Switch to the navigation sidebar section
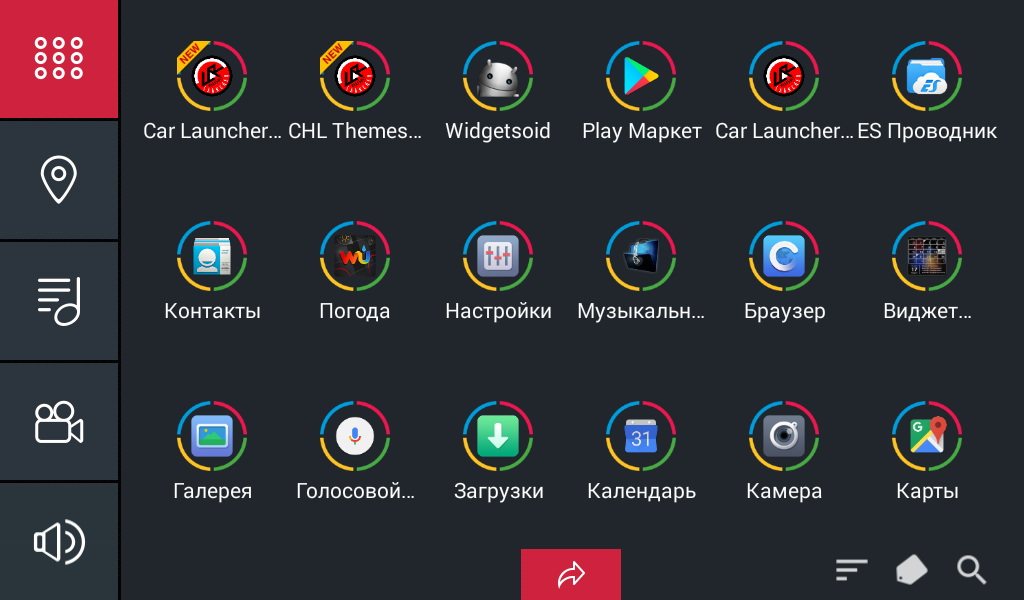 [58, 178]
